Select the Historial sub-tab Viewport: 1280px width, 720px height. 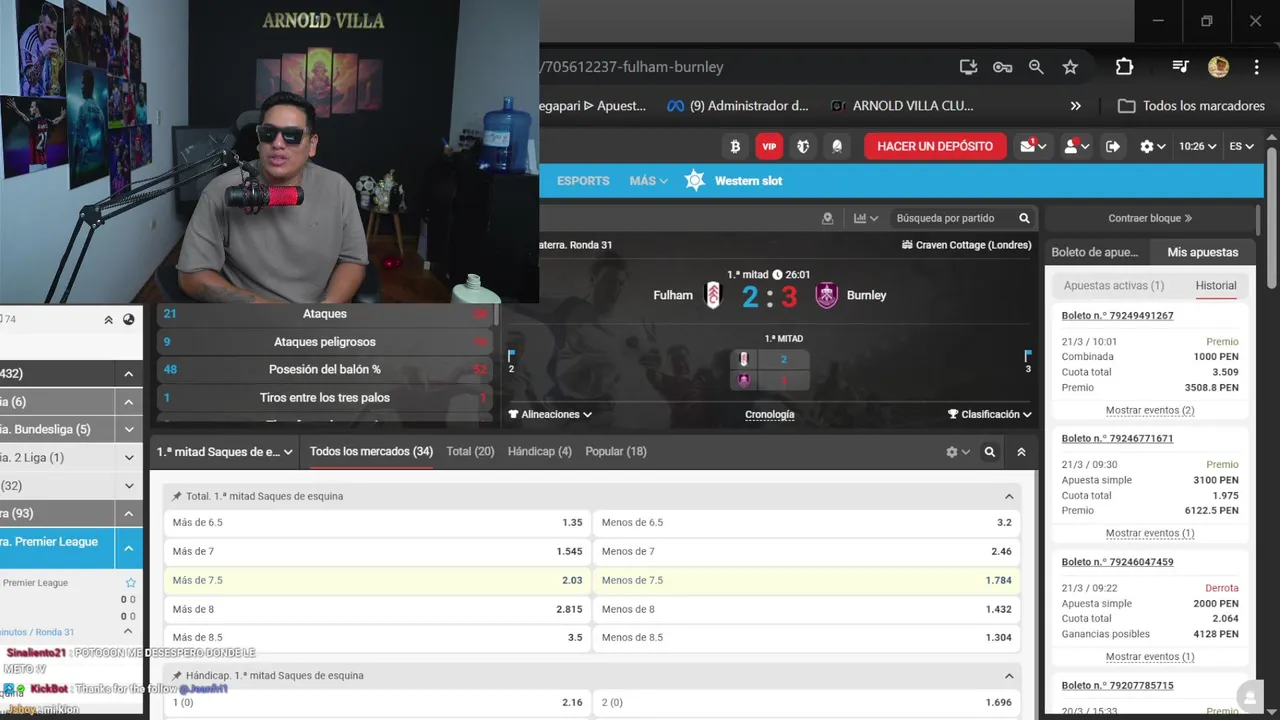[1216, 285]
